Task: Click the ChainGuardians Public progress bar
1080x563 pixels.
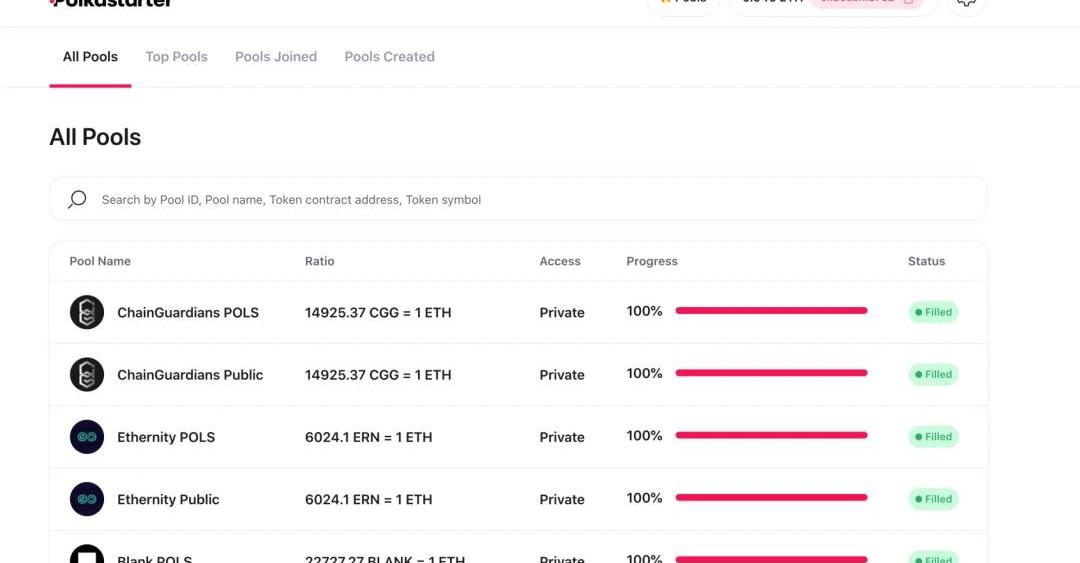Action: [x=771, y=373]
